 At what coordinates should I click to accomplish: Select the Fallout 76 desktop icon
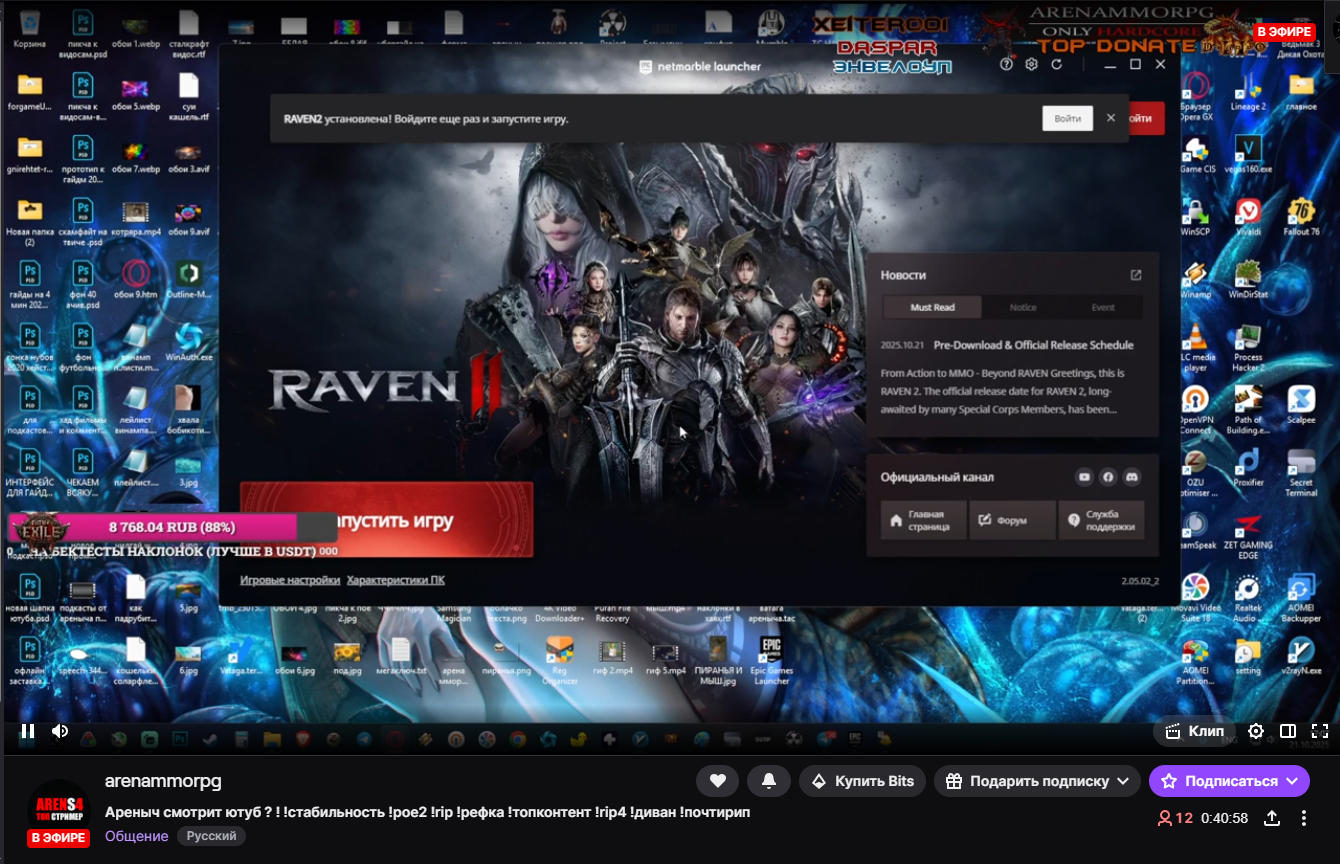click(1301, 216)
